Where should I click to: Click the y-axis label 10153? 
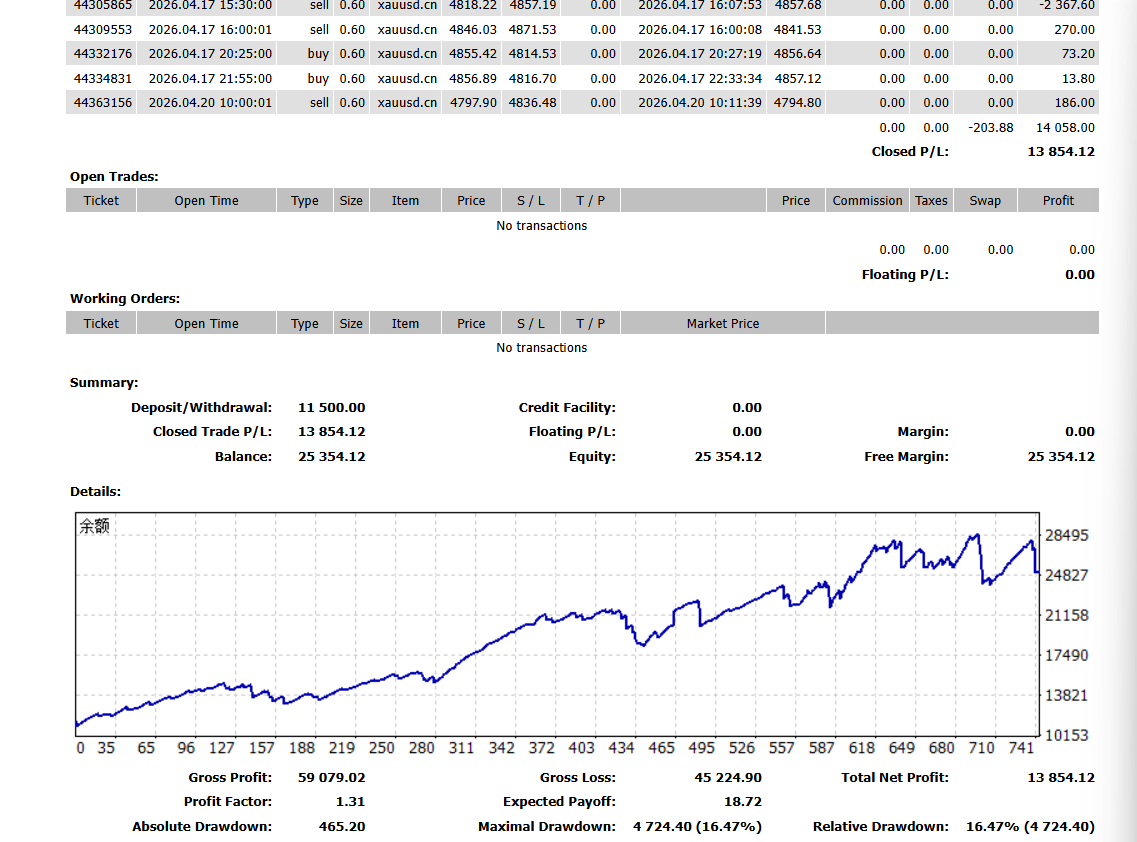point(1067,735)
